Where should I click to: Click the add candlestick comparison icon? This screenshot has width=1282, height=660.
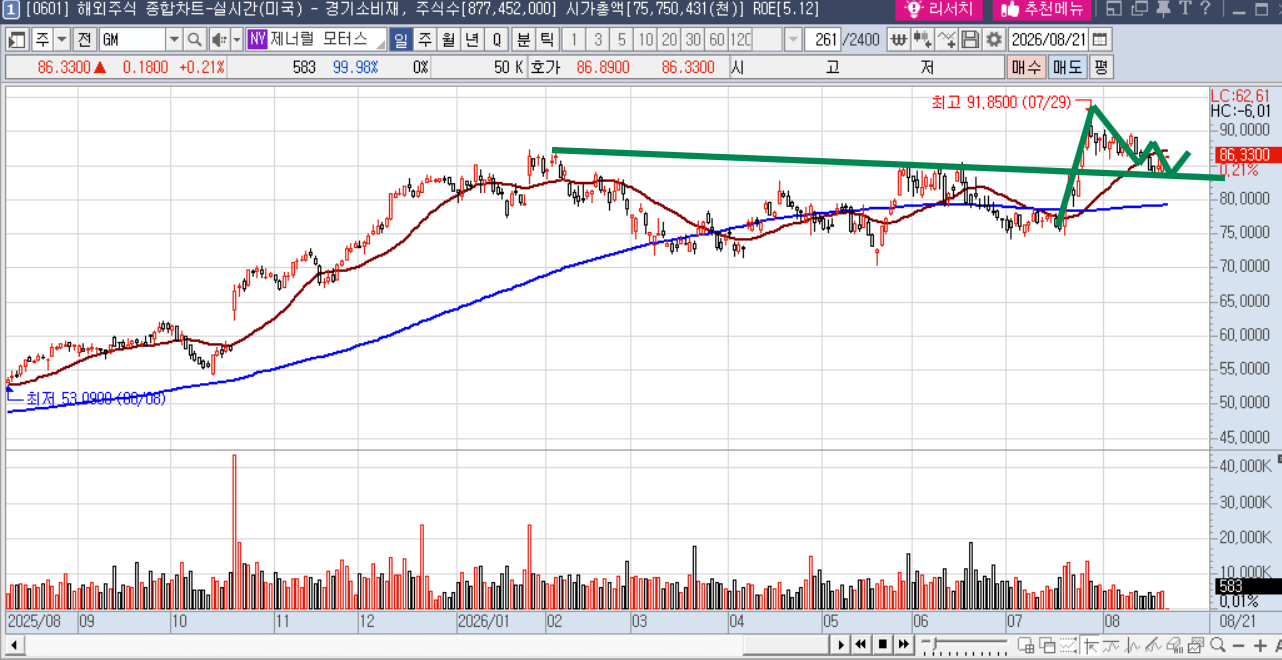(x=922, y=40)
